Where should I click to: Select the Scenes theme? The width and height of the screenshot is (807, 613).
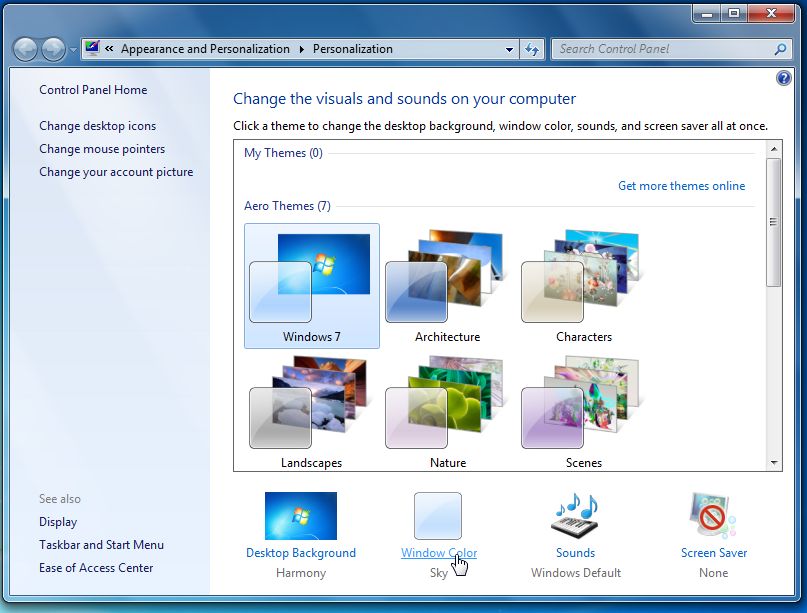tap(584, 411)
